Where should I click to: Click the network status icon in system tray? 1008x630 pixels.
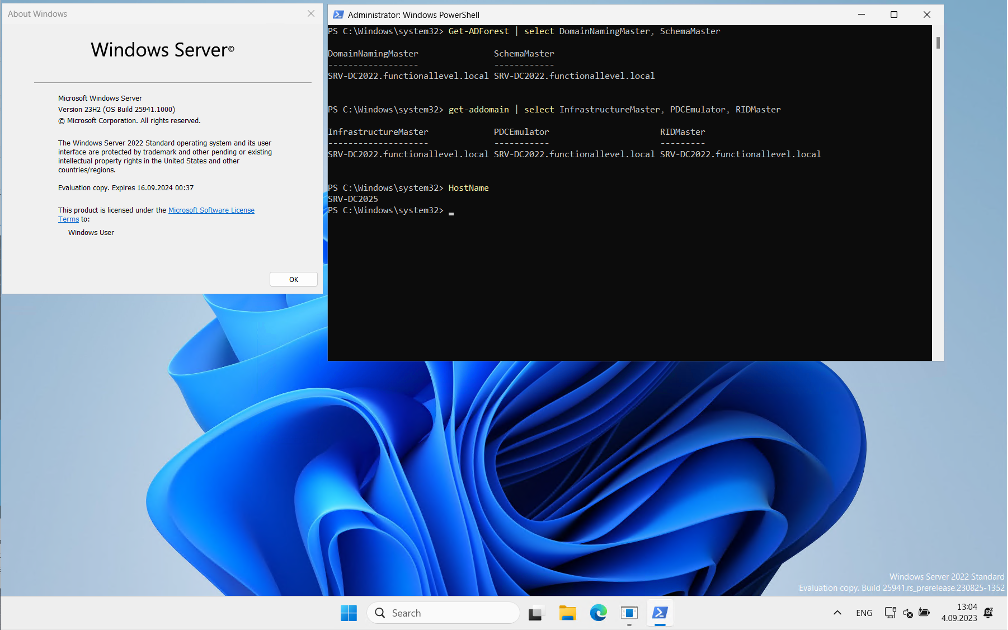click(x=889, y=614)
